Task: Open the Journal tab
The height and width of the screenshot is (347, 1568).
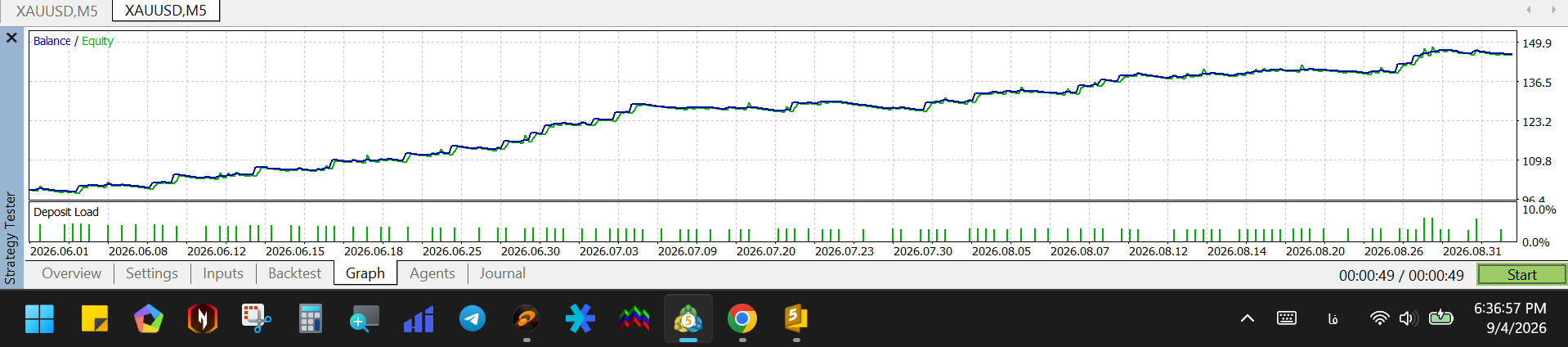Action: click(502, 273)
